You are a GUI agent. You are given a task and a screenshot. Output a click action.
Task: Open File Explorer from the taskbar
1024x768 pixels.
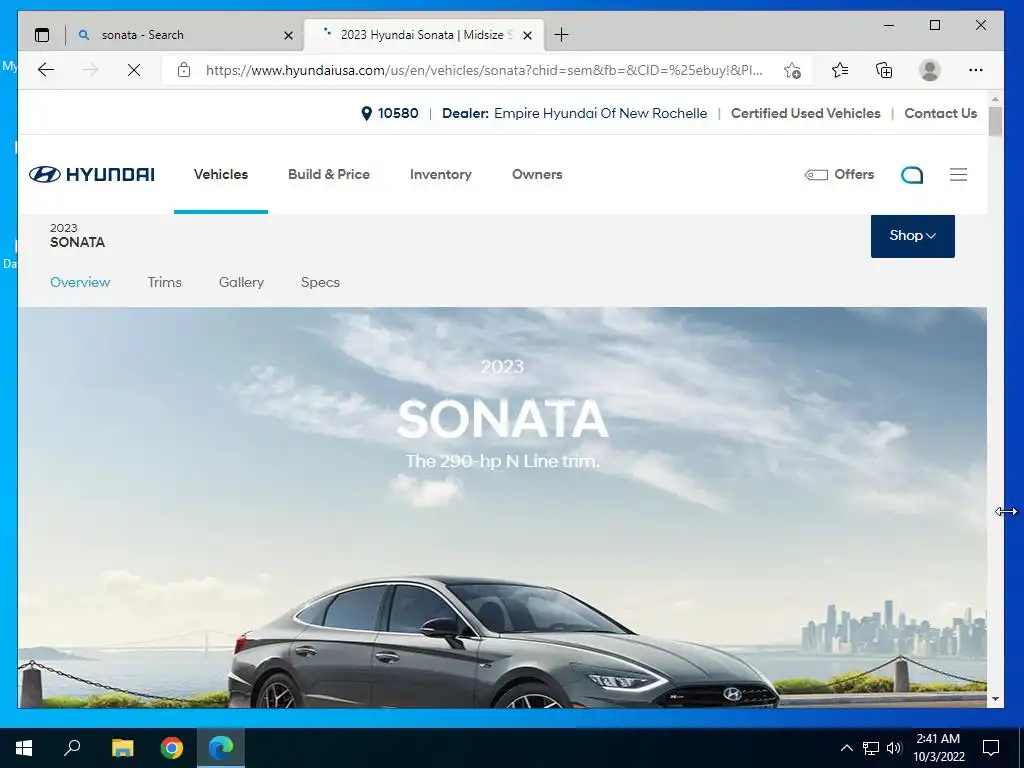pos(122,748)
